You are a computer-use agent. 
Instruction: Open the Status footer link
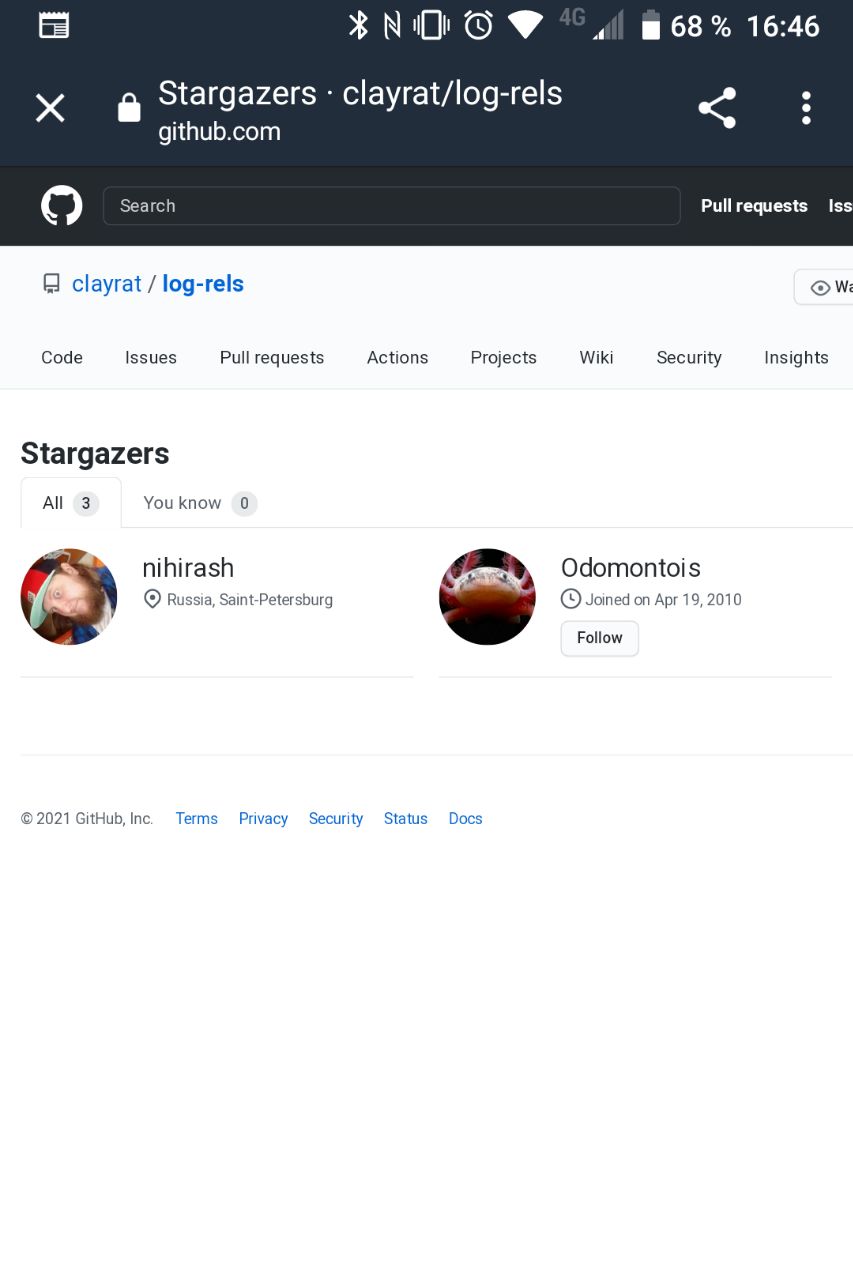pos(406,819)
